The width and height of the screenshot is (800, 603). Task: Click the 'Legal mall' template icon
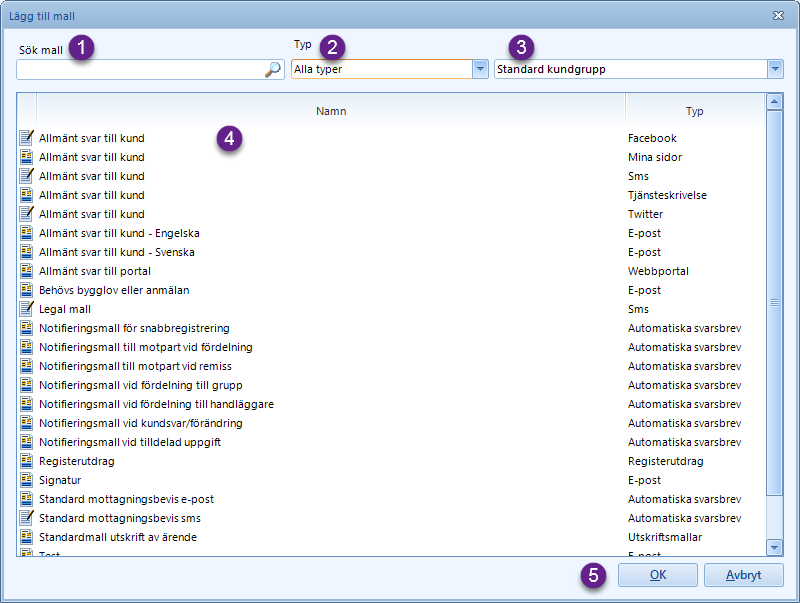(x=27, y=308)
